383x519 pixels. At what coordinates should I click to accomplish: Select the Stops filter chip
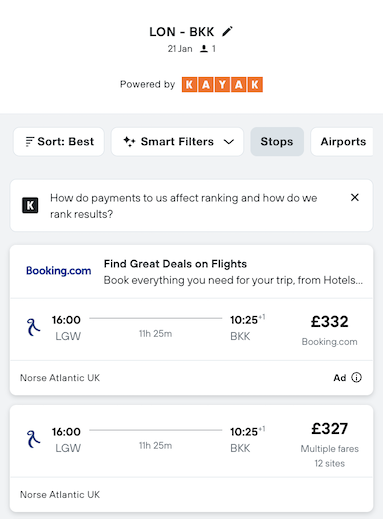(277, 142)
